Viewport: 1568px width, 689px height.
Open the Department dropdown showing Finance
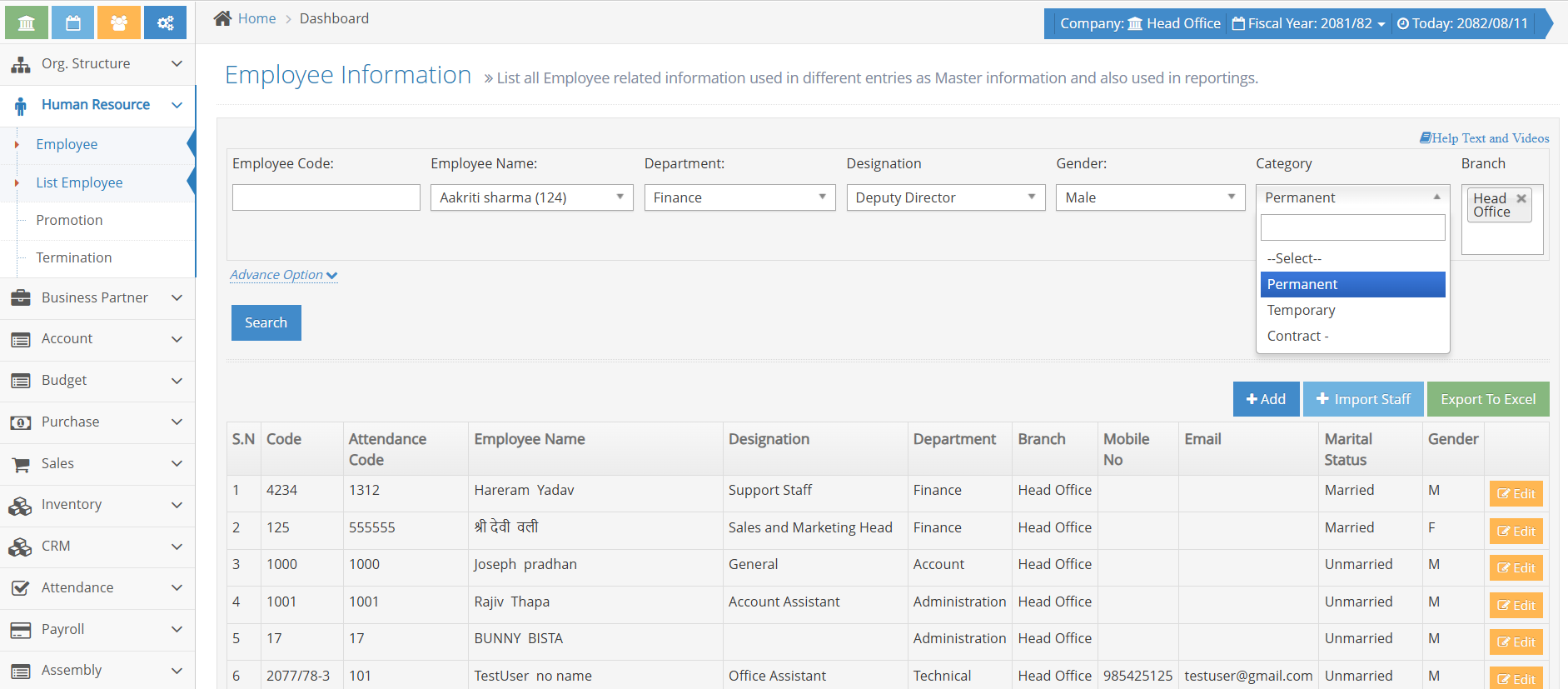(x=739, y=197)
